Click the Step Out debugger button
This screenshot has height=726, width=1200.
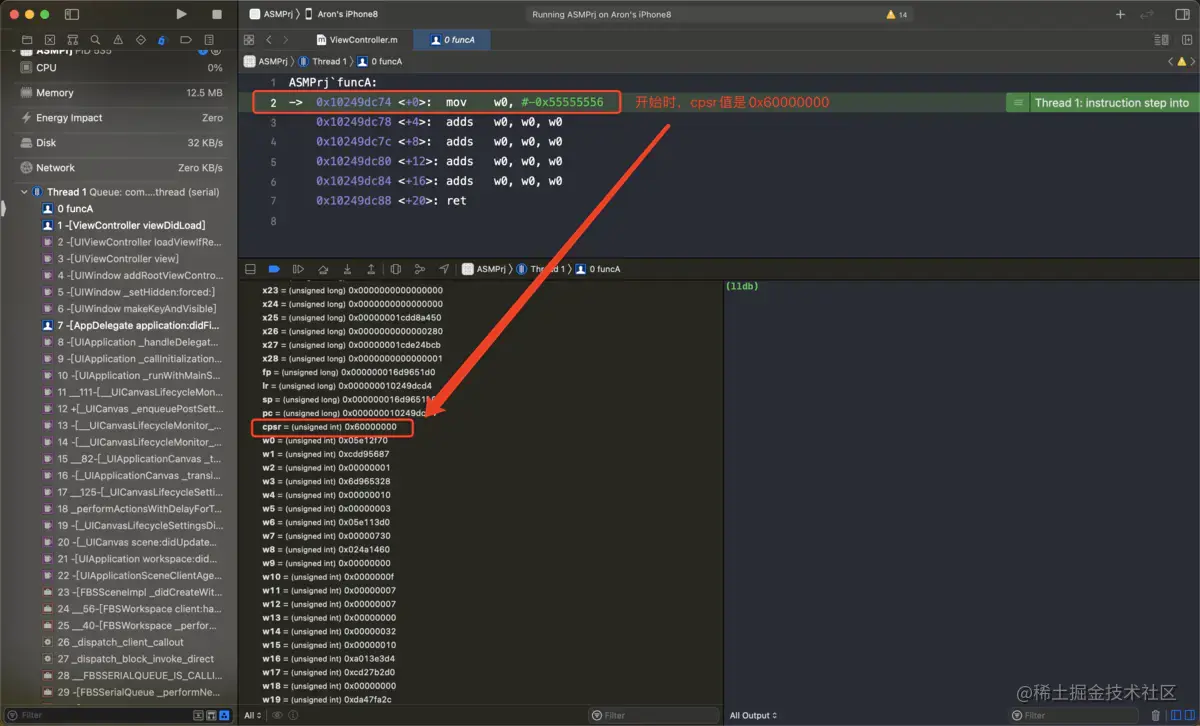[x=371, y=269]
